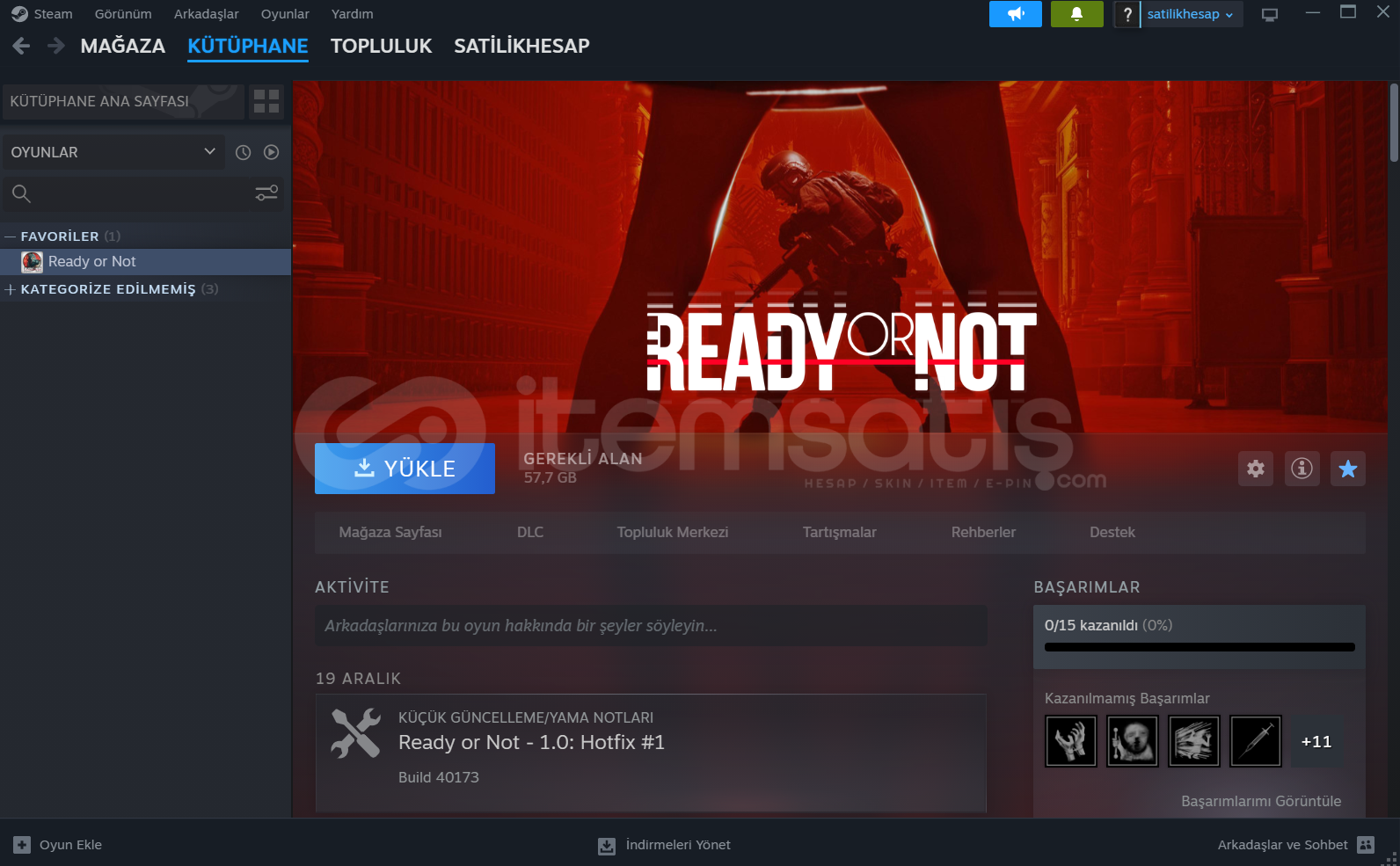The height and width of the screenshot is (866, 1400).
Task: Click the friends chat icon
Action: pos(1366,845)
